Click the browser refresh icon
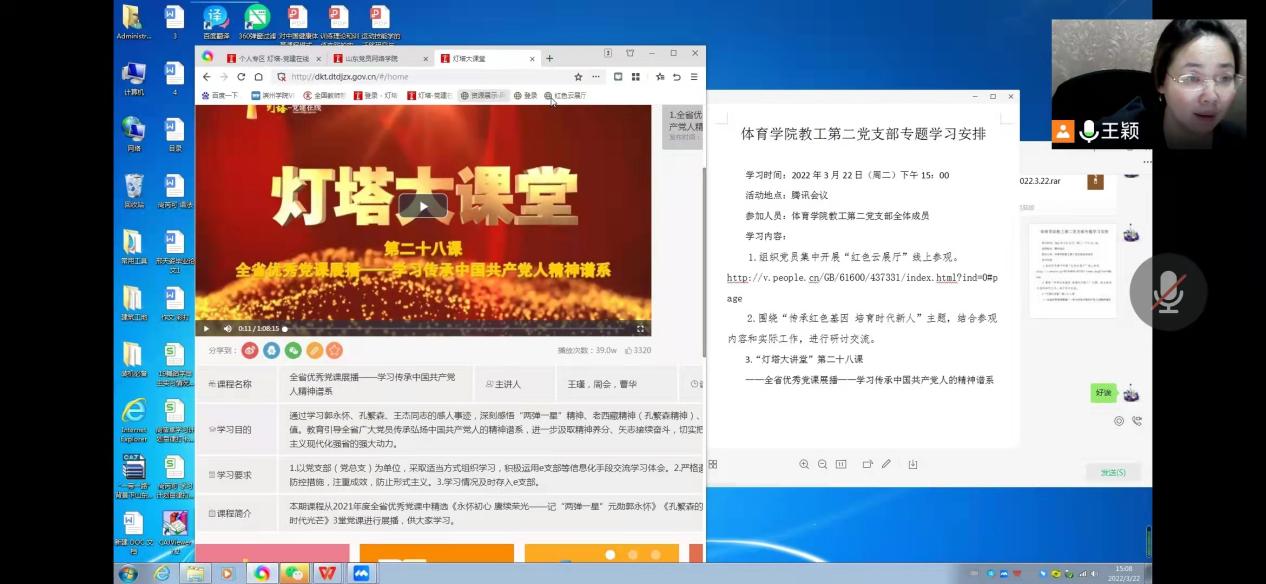Image resolution: width=1266 pixels, height=584 pixels. [240, 77]
